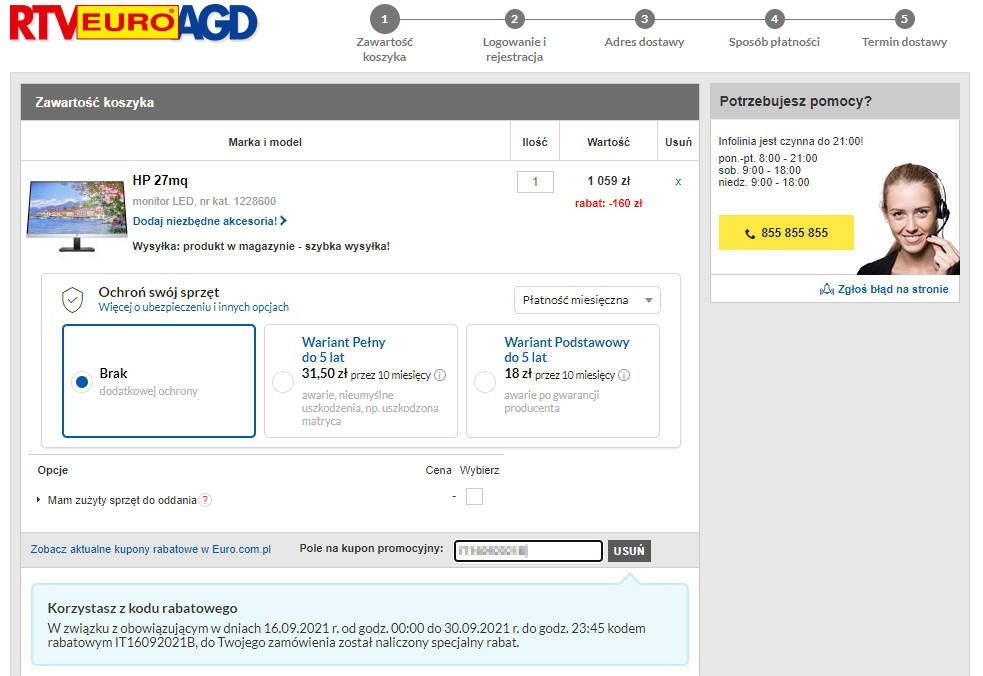Click step 5 Termin dostawy circle
This screenshot has height=676, width=983.
904,19
